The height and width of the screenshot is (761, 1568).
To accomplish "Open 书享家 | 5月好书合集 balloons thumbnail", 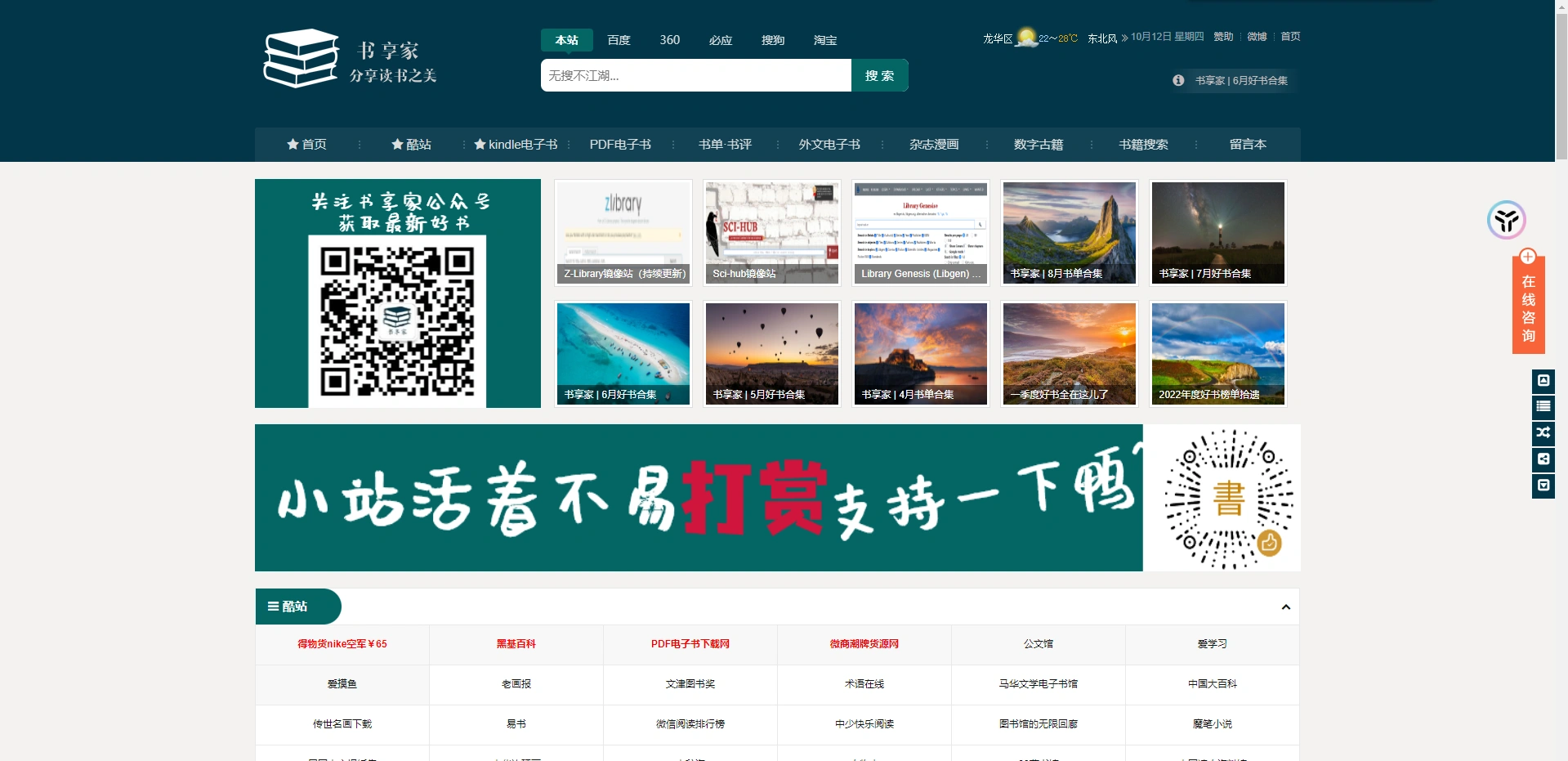I will point(772,354).
